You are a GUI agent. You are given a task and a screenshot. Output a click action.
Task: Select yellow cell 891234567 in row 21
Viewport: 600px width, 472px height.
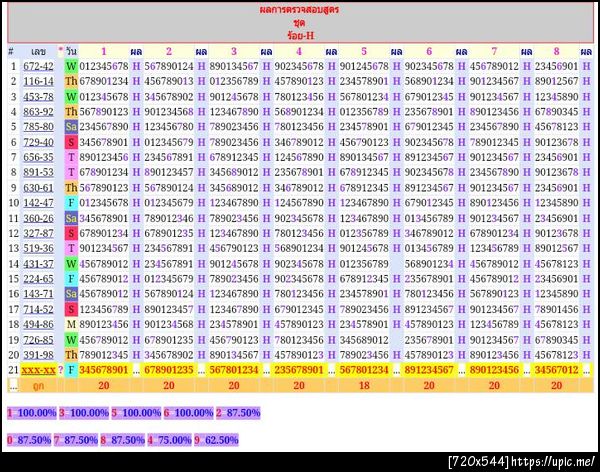429,370
